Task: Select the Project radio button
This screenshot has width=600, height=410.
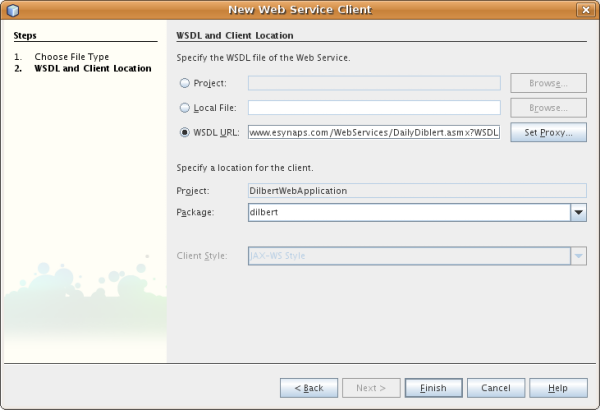Action: pyautogui.click(x=184, y=83)
